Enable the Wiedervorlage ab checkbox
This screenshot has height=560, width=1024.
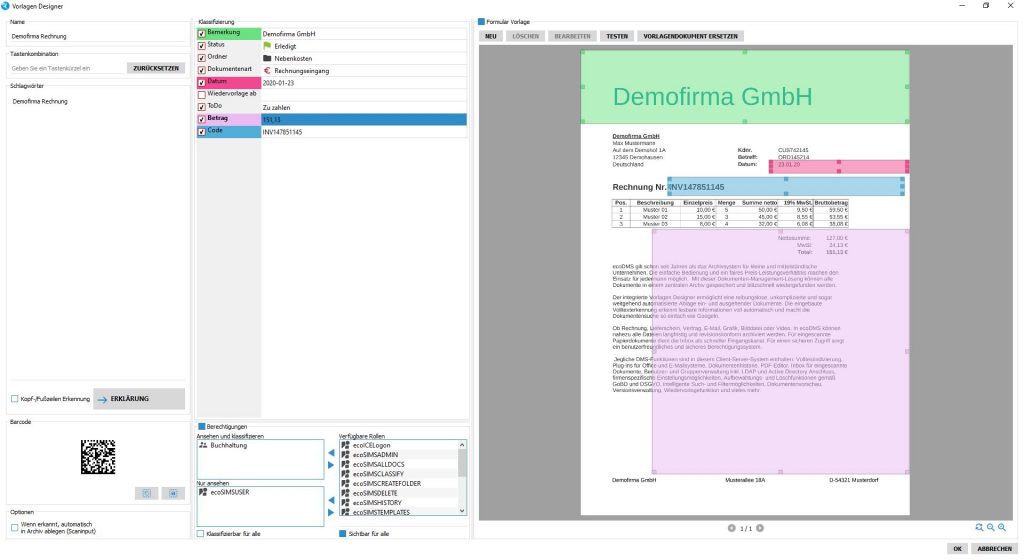pos(202,94)
